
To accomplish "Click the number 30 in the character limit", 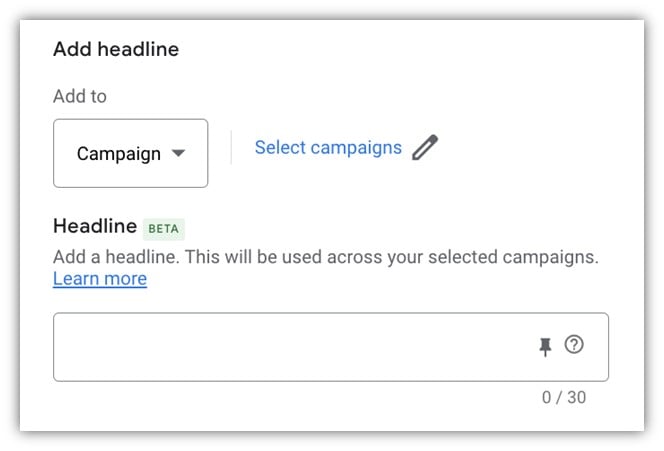I will tap(576, 397).
